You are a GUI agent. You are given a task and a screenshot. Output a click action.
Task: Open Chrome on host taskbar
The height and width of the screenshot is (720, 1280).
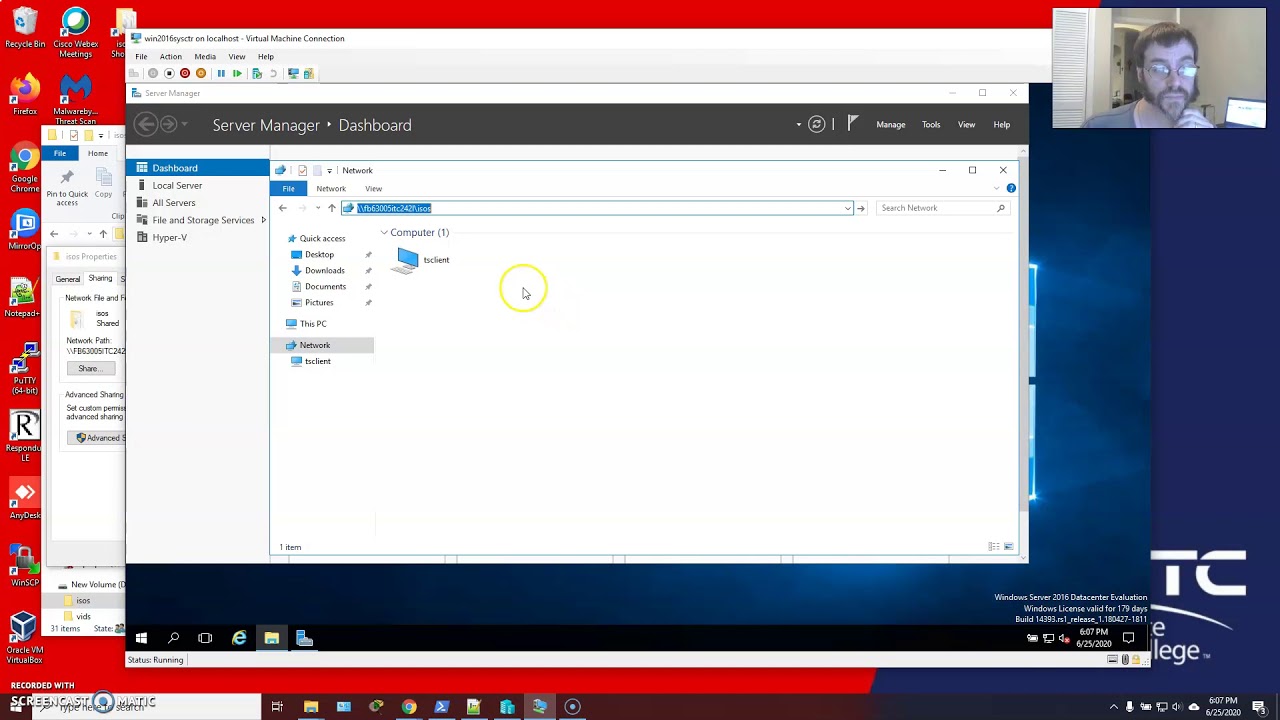(x=409, y=707)
